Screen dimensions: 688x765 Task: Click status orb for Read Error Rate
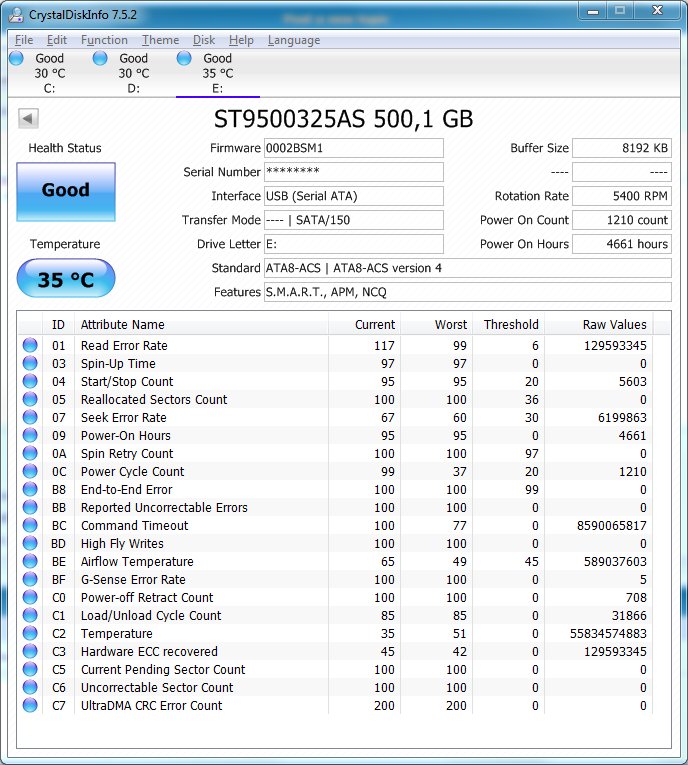[30, 345]
